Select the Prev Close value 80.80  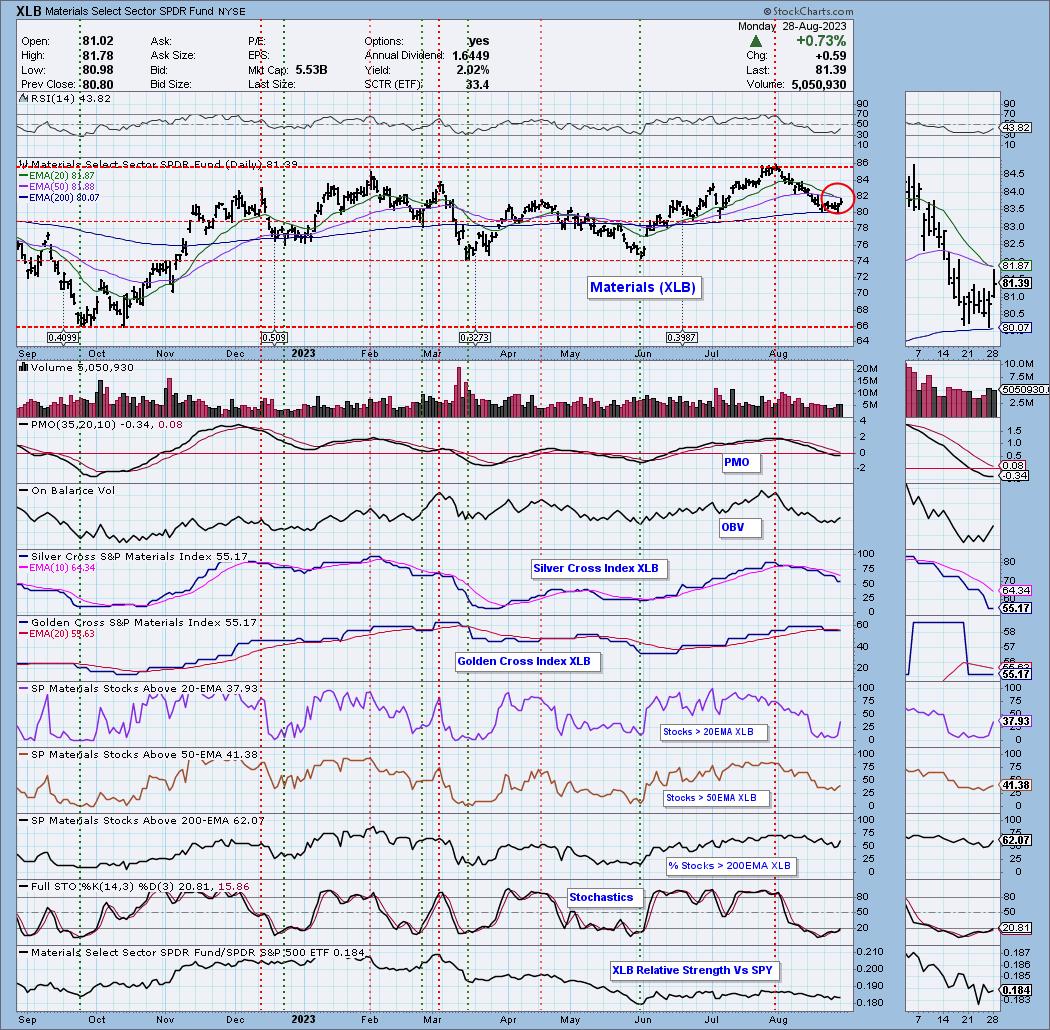pos(98,85)
